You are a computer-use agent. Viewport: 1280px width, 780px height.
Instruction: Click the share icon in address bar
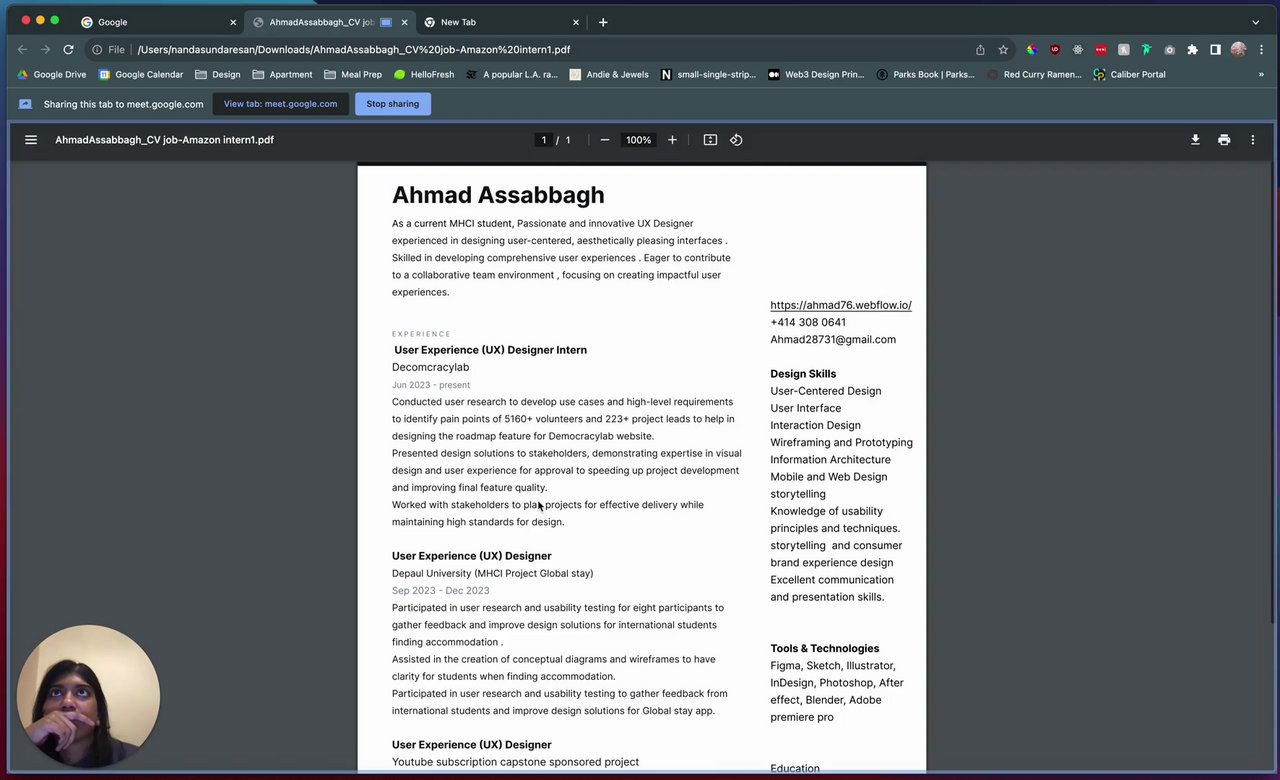pyautogui.click(x=980, y=49)
